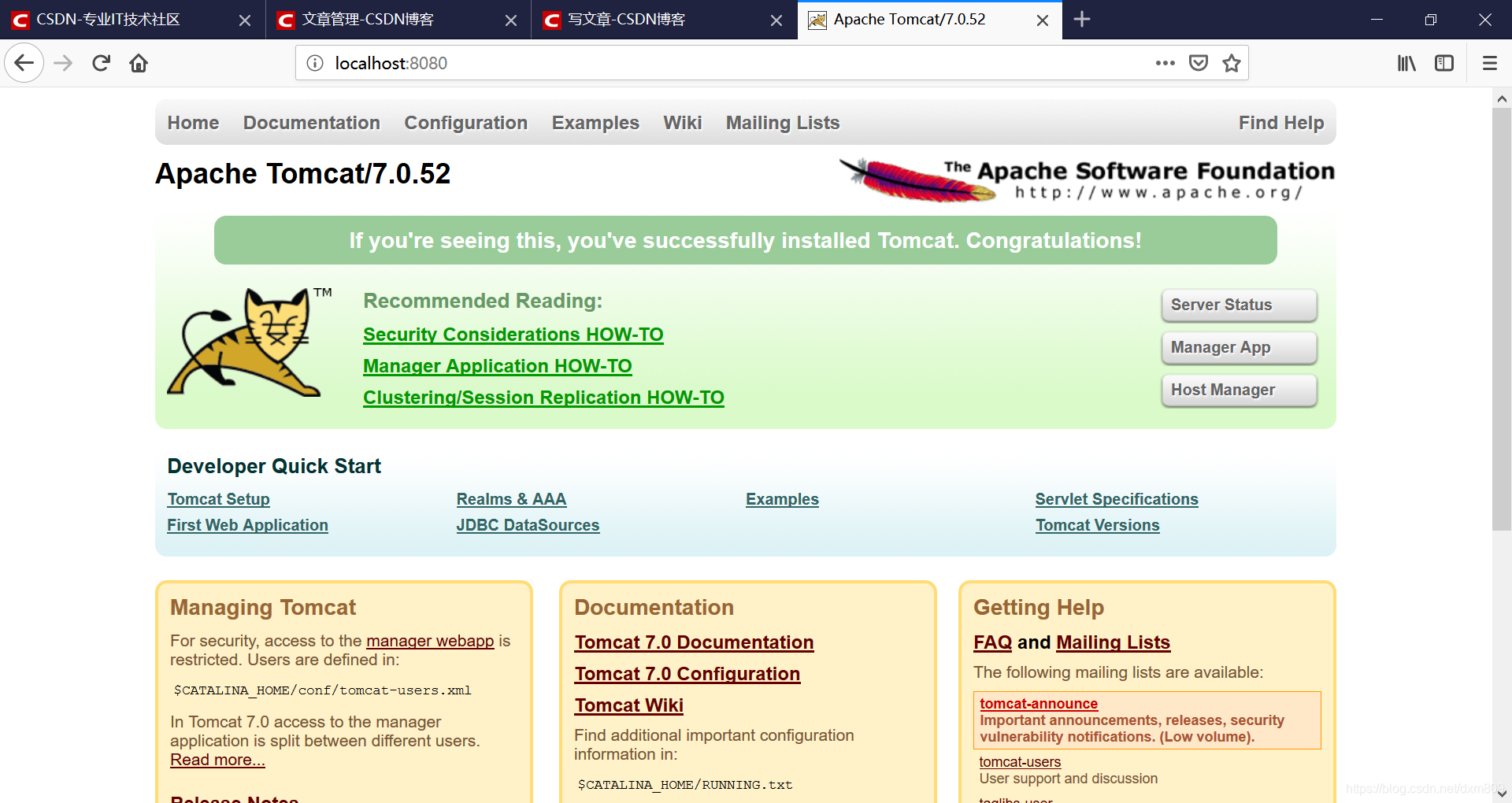Open manager webapp link
The image size is (1512, 803).
[x=430, y=641]
